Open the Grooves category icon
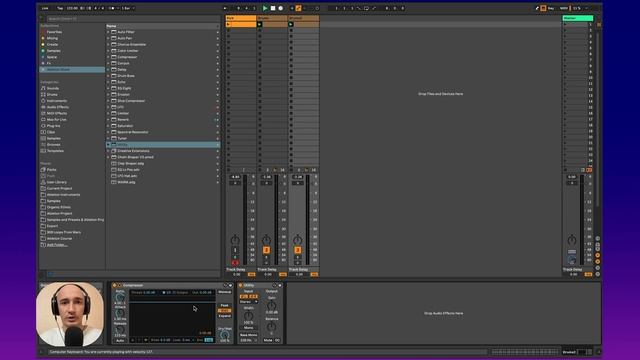 point(43,144)
